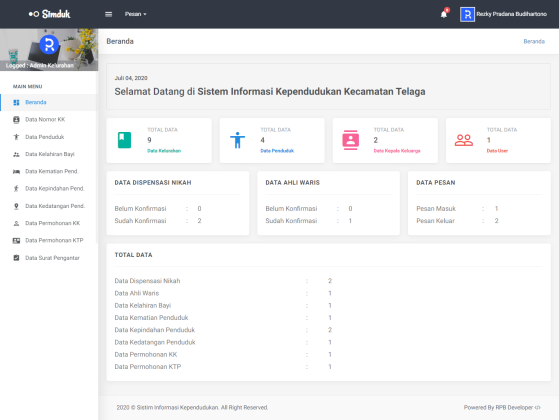Click the green book Kelurahan icon

click(124, 140)
